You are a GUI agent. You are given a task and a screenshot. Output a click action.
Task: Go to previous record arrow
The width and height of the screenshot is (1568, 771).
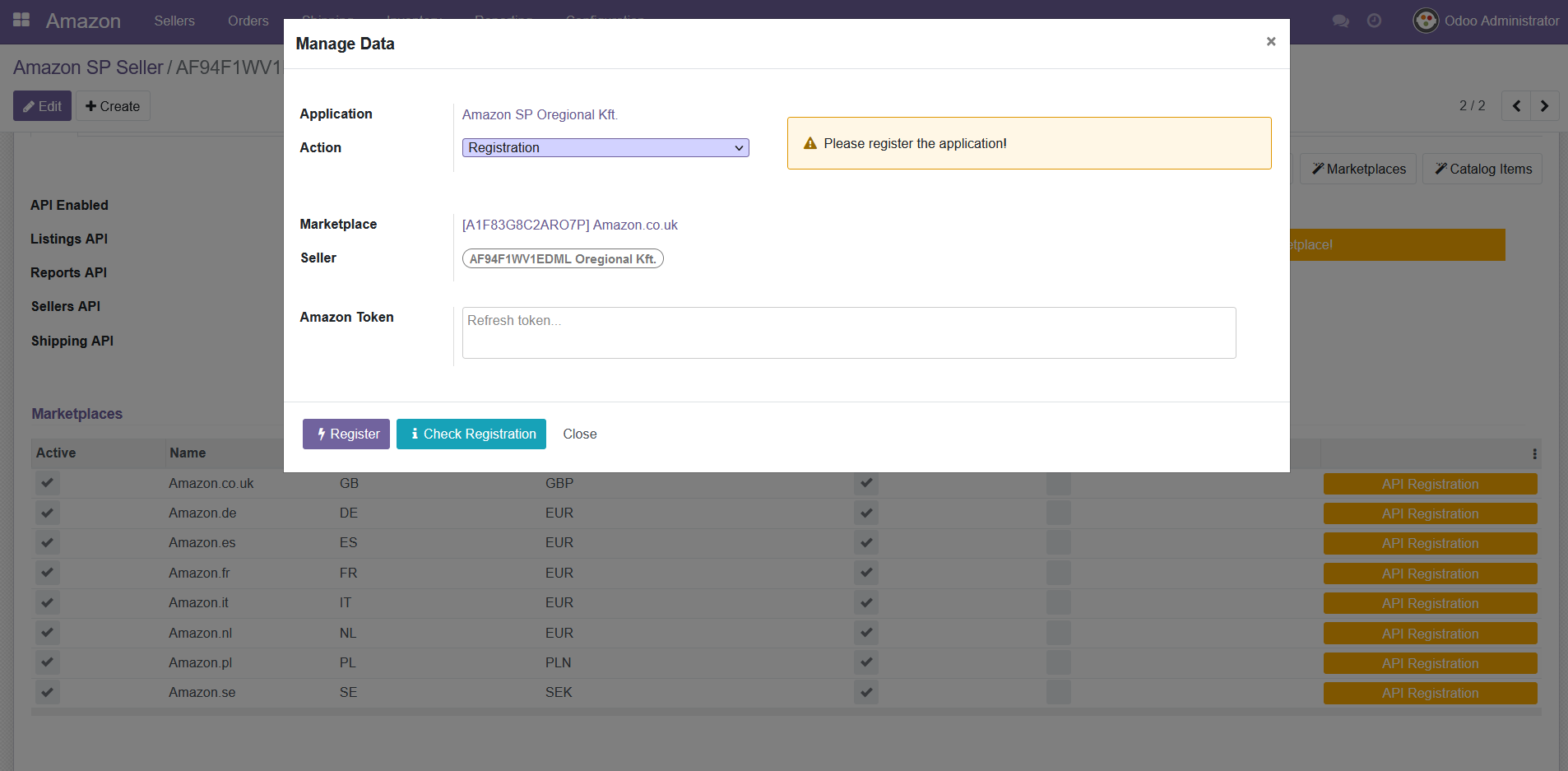point(1516,106)
